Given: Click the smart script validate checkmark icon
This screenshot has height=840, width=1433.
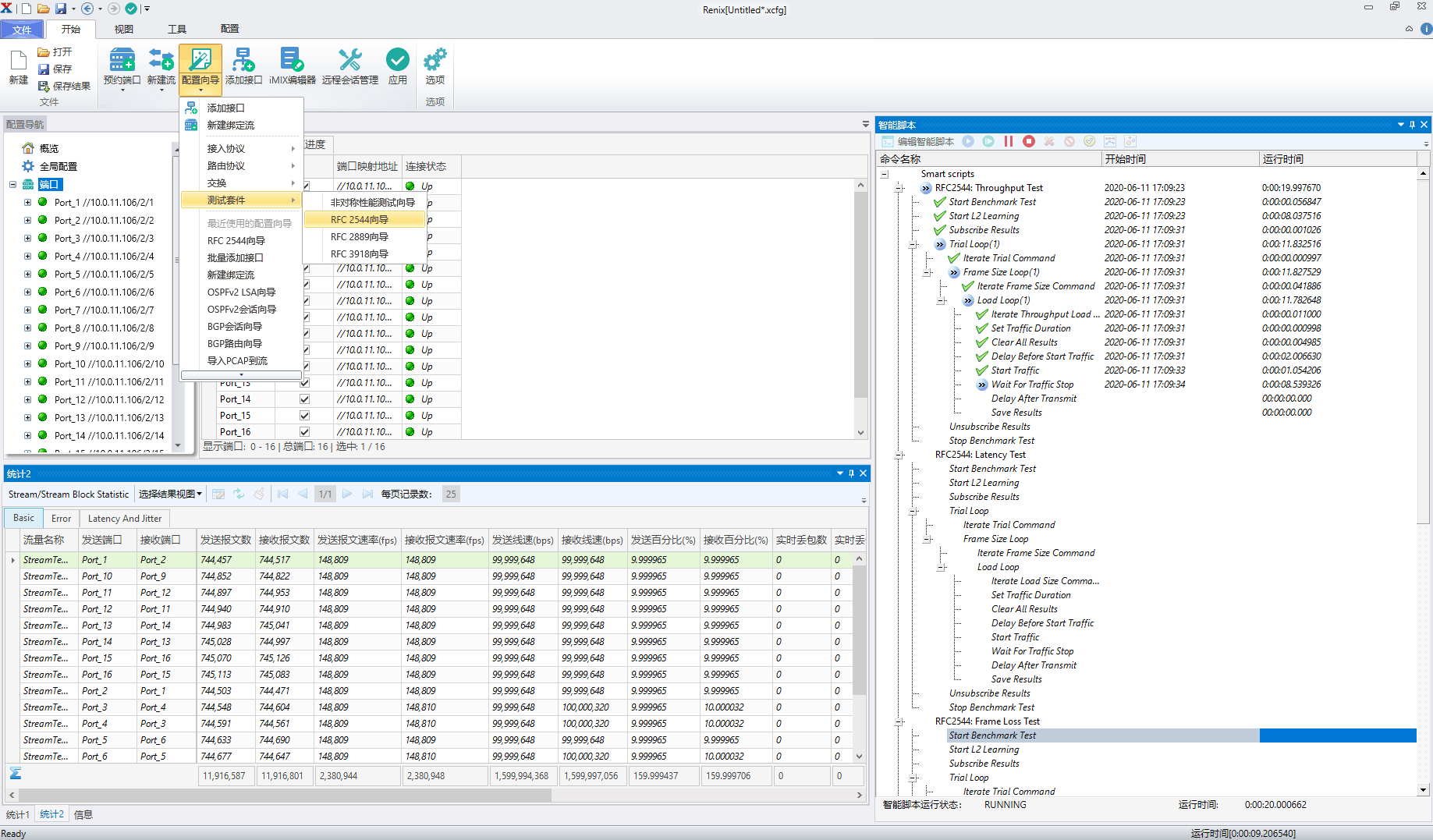Looking at the screenshot, I should point(1090,141).
